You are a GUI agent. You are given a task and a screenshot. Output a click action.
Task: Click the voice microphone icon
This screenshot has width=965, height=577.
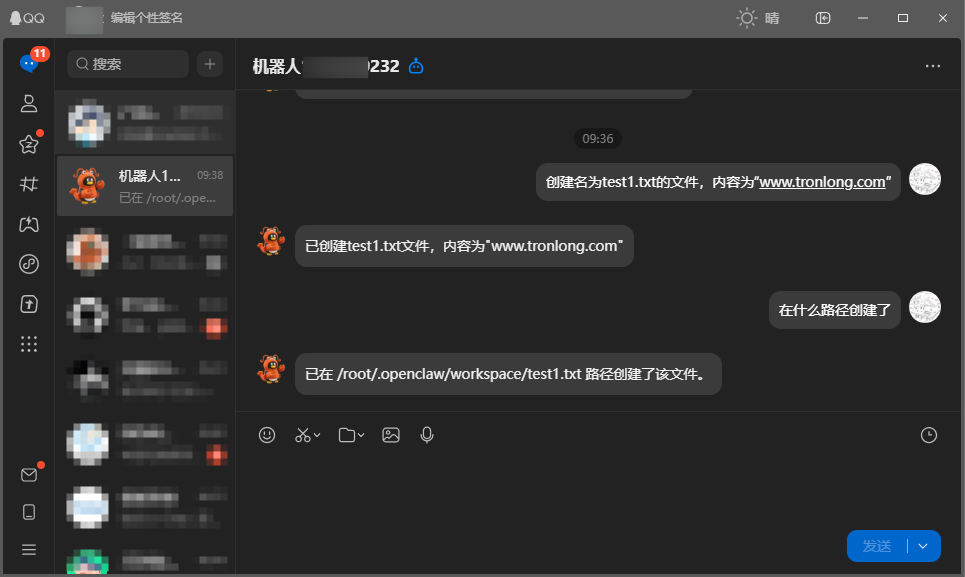click(426, 435)
